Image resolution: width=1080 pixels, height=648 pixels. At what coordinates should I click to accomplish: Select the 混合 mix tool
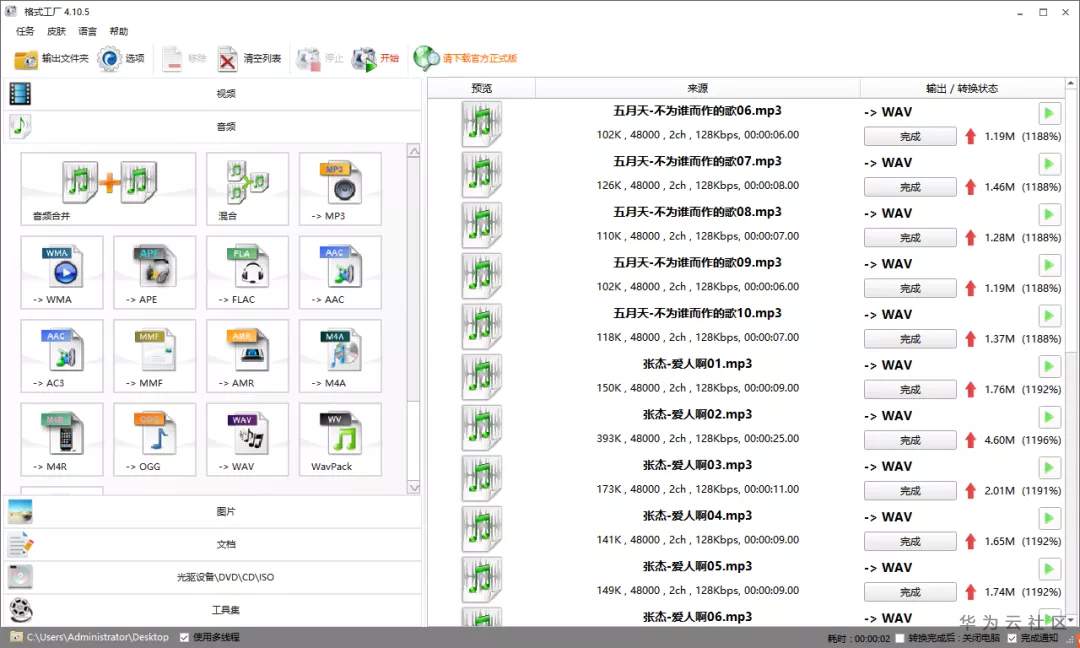[x=247, y=189]
